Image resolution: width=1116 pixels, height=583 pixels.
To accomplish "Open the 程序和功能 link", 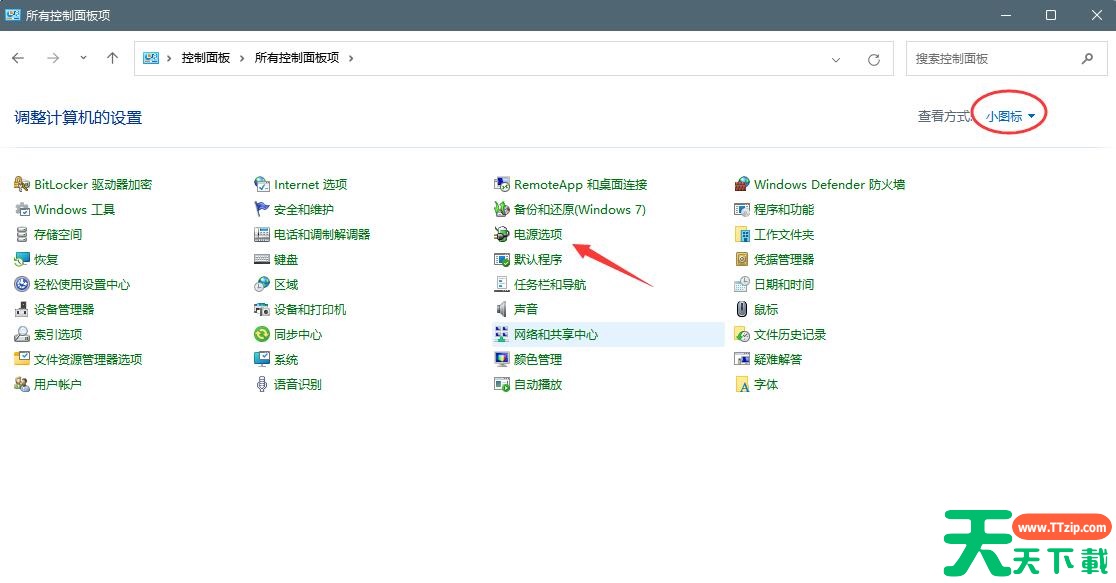I will click(x=784, y=209).
